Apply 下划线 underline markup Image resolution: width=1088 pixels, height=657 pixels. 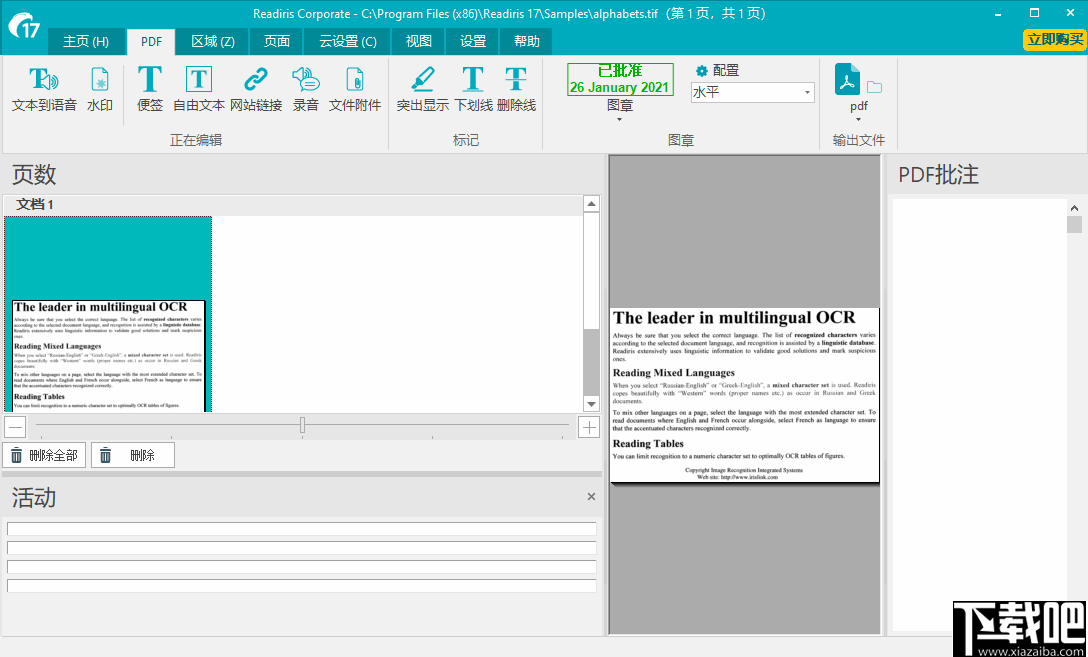[x=473, y=89]
